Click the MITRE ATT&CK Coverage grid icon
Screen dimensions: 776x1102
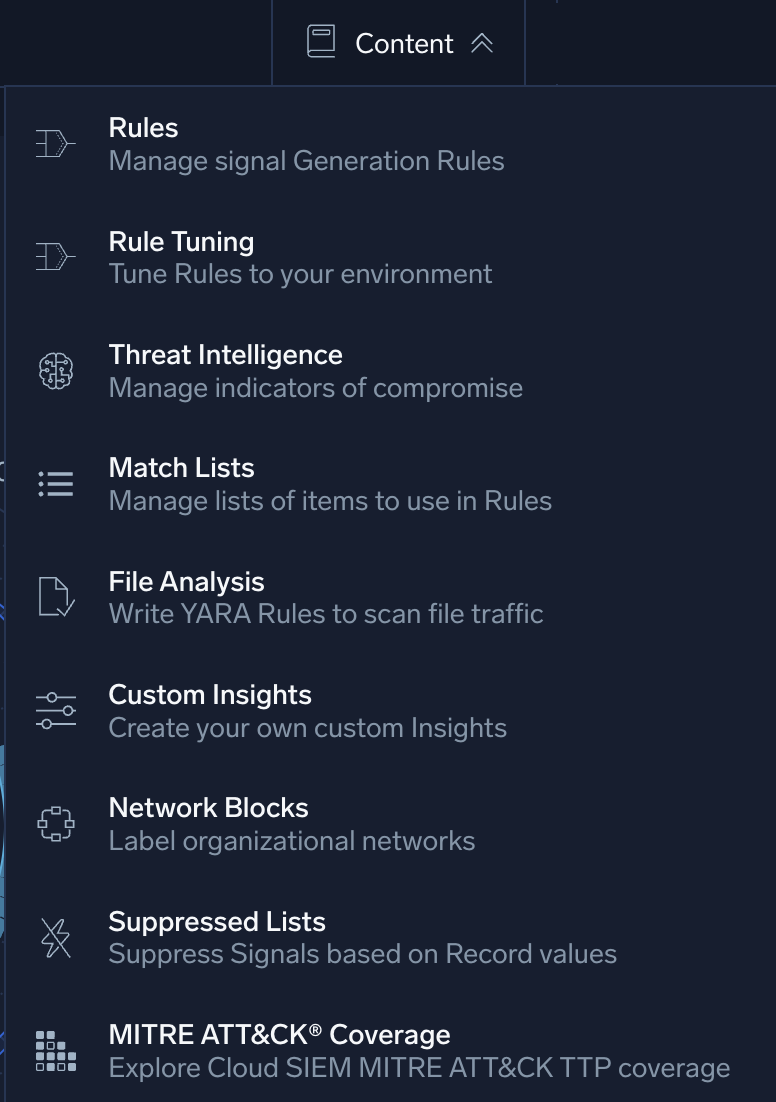click(56, 1050)
